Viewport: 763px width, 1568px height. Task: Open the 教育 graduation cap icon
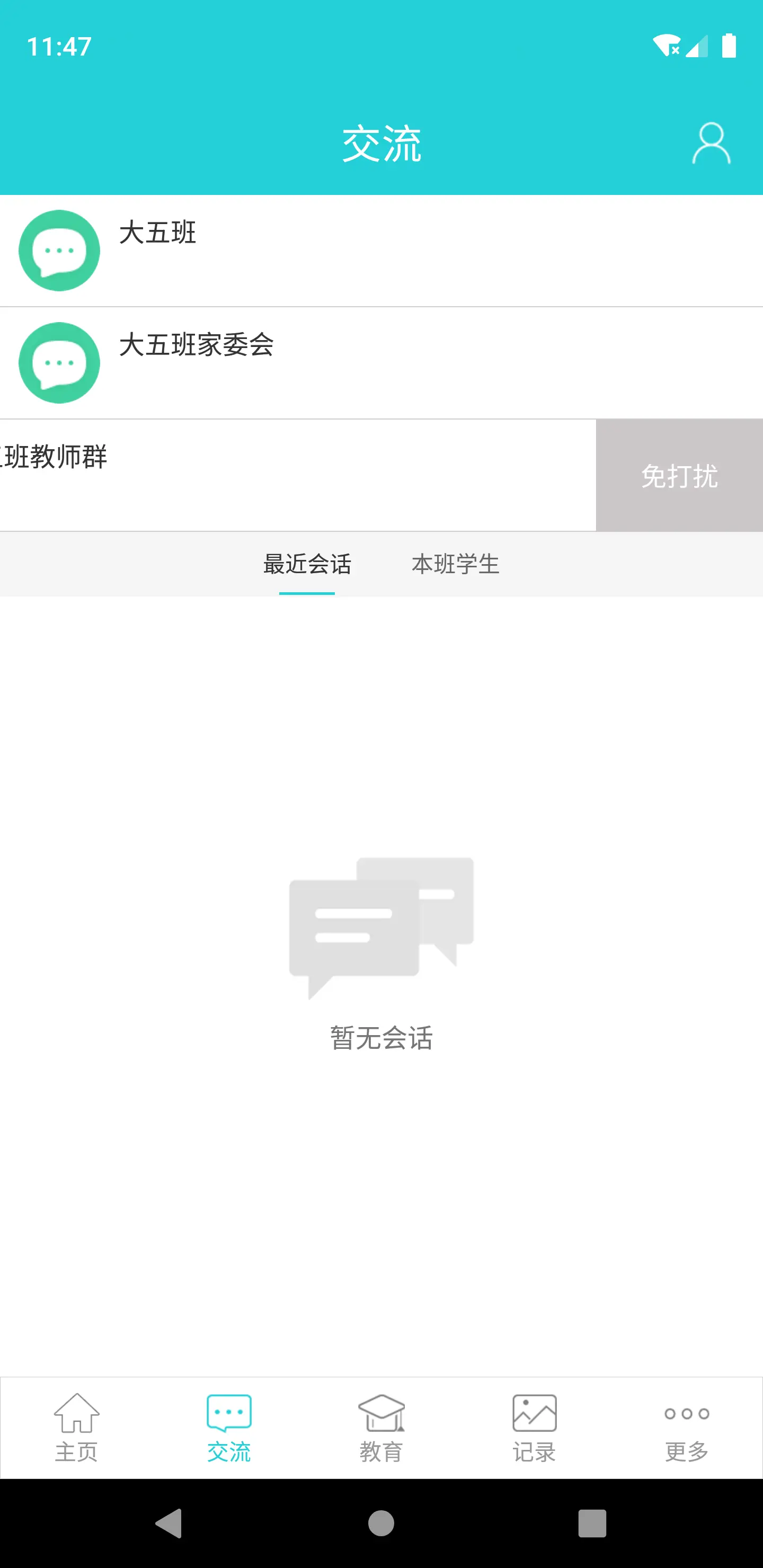(x=381, y=1412)
